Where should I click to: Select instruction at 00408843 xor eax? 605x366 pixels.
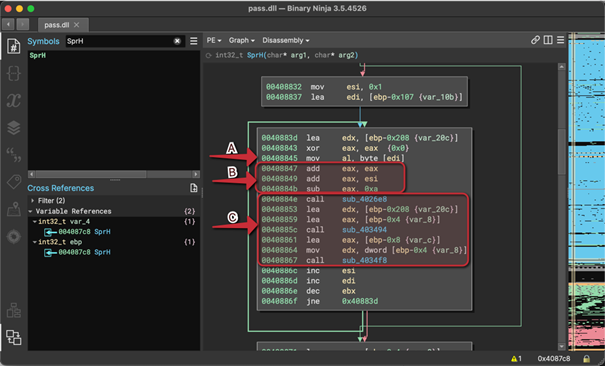coord(335,148)
